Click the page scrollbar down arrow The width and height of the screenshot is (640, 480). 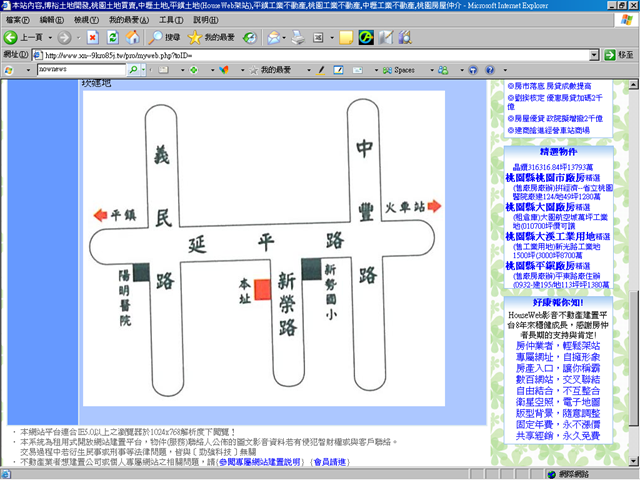point(633,462)
